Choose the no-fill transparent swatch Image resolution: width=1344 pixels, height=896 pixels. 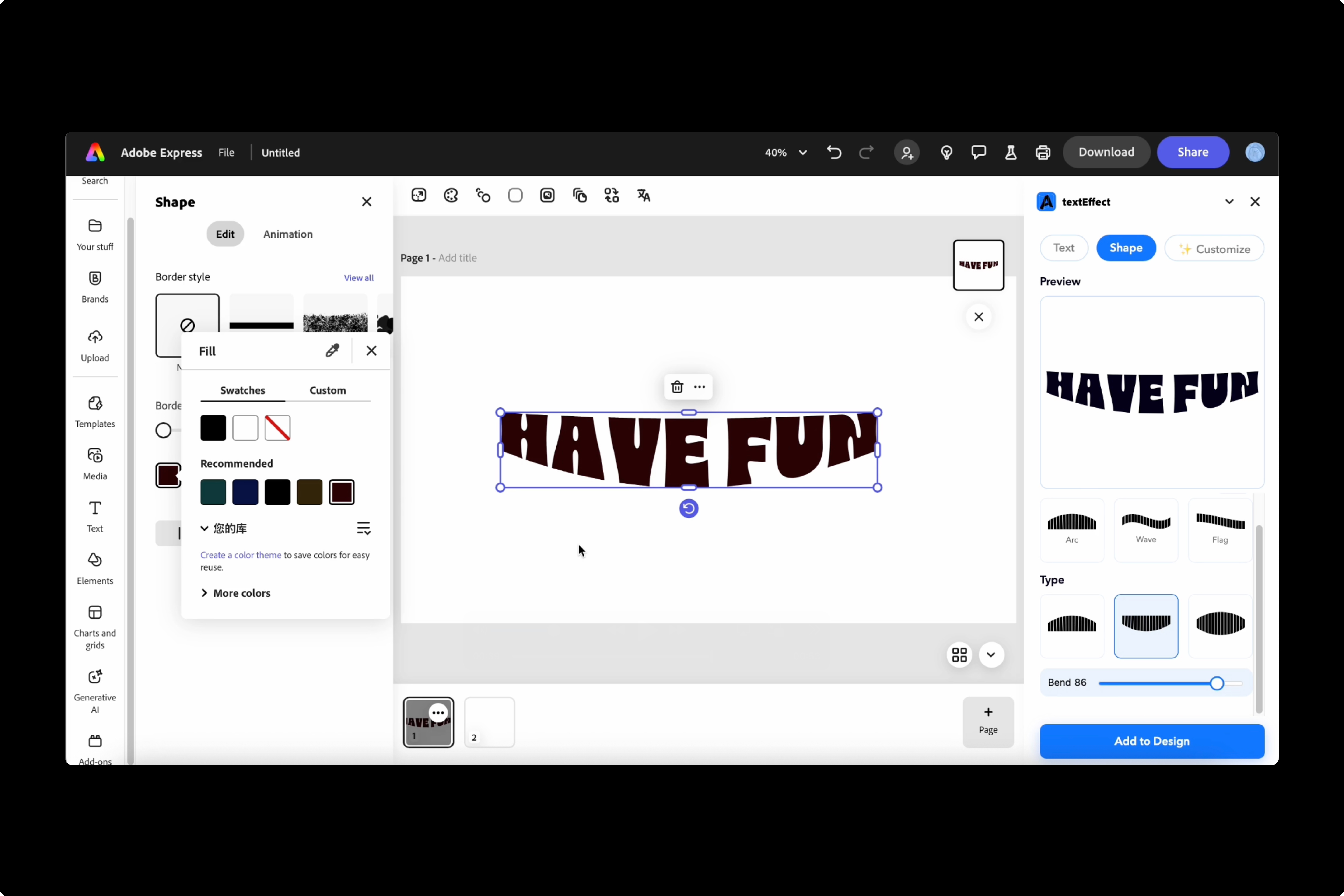pyautogui.click(x=278, y=428)
